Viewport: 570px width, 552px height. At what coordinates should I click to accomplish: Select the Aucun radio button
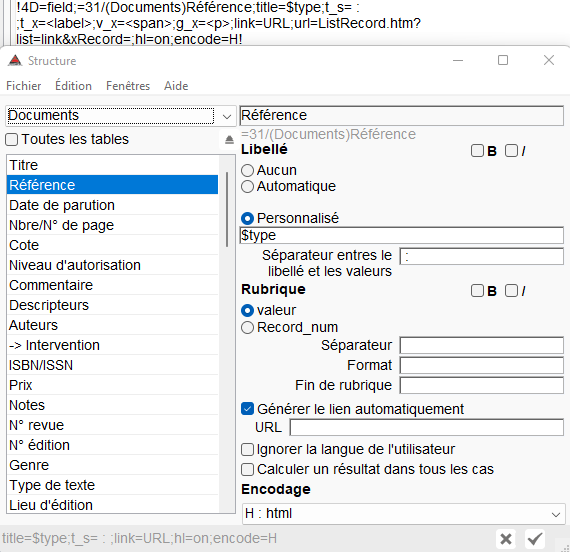click(x=247, y=171)
